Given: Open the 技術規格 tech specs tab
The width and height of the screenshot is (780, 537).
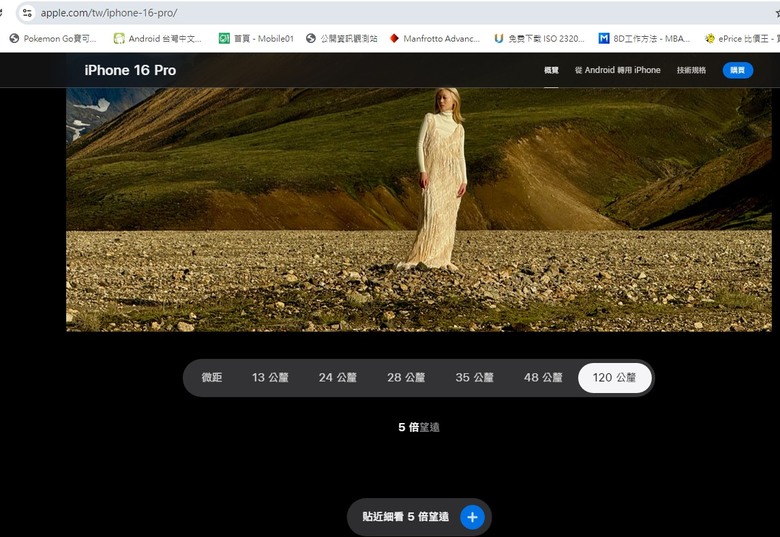Looking at the screenshot, I should pos(691,70).
